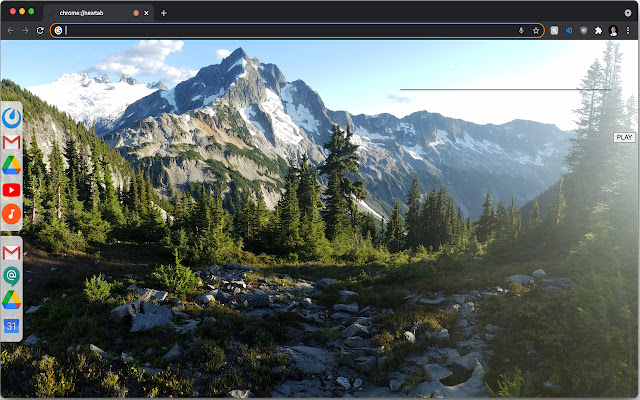Open the Mattermost shortcut in the side panel

tap(11, 118)
